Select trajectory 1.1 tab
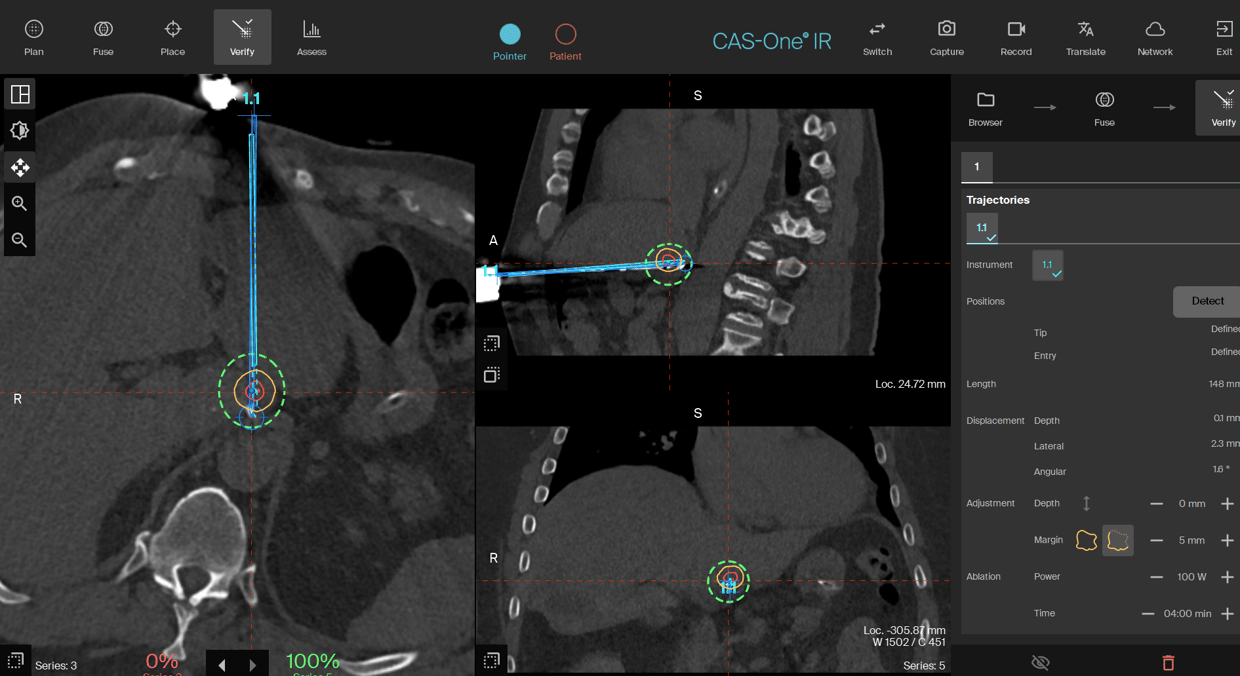This screenshot has height=676, width=1240. (x=982, y=229)
